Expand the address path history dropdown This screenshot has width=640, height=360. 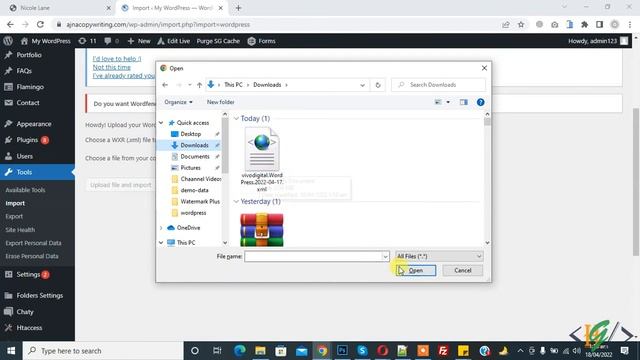[362, 85]
